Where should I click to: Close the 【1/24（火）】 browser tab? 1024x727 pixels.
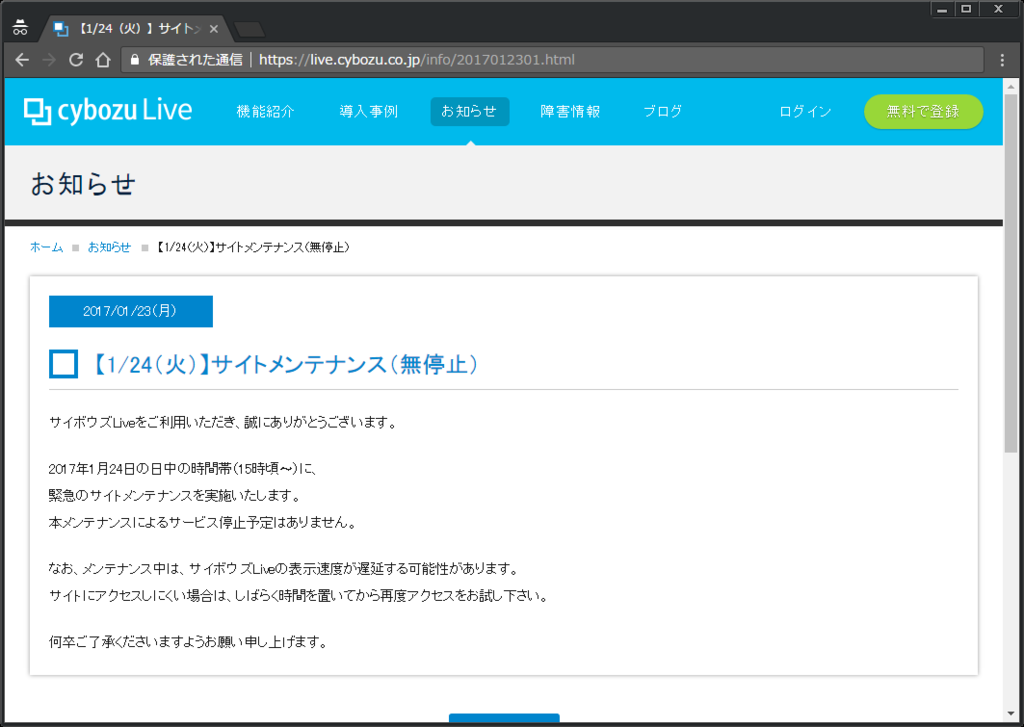point(214,29)
